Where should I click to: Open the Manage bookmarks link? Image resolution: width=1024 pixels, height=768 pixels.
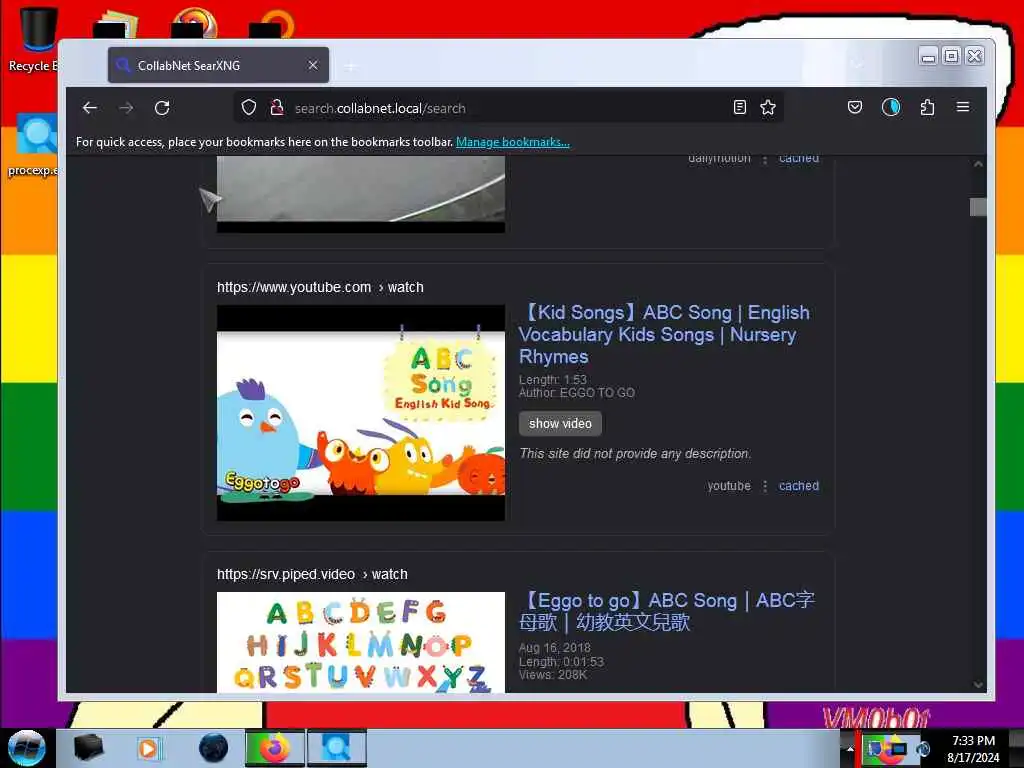[x=513, y=142]
